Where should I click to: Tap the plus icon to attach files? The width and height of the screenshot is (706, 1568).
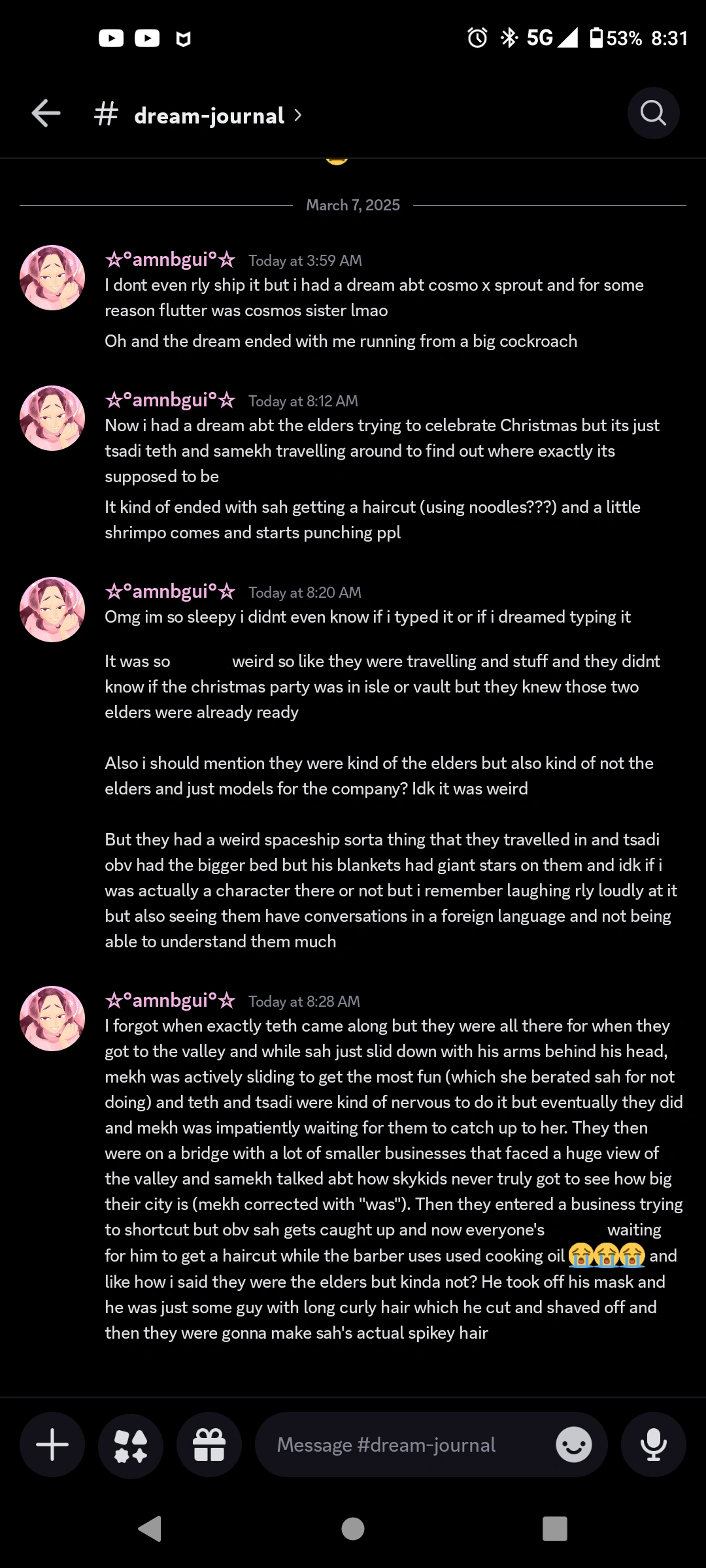[52, 1445]
